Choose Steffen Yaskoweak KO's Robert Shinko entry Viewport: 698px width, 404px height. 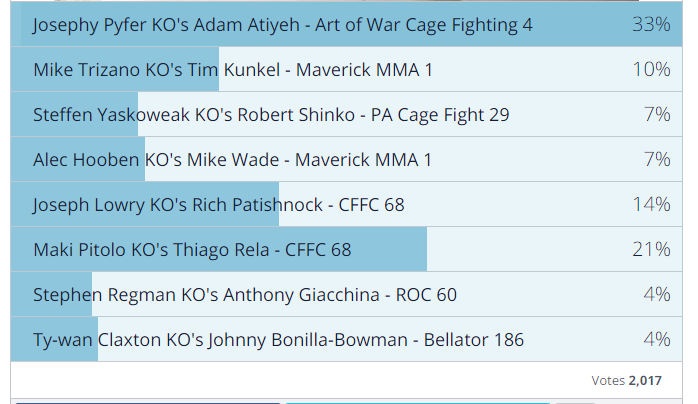(x=346, y=114)
